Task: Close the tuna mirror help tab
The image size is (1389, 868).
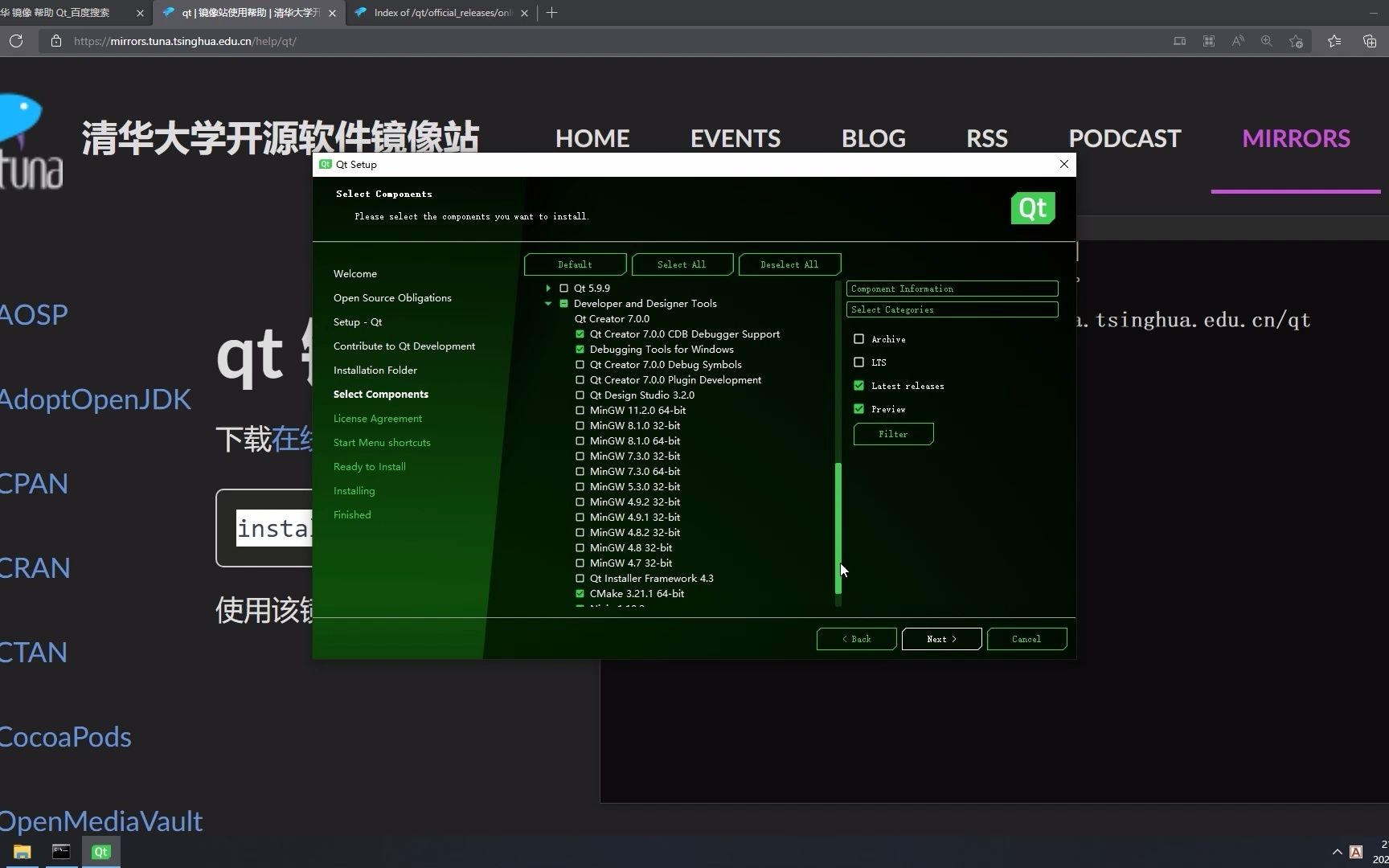Action: click(332, 13)
